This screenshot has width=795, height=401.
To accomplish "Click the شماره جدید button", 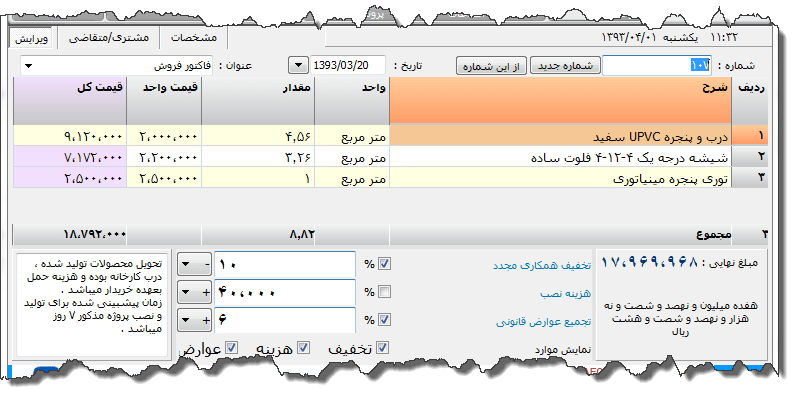I will click(x=565, y=66).
